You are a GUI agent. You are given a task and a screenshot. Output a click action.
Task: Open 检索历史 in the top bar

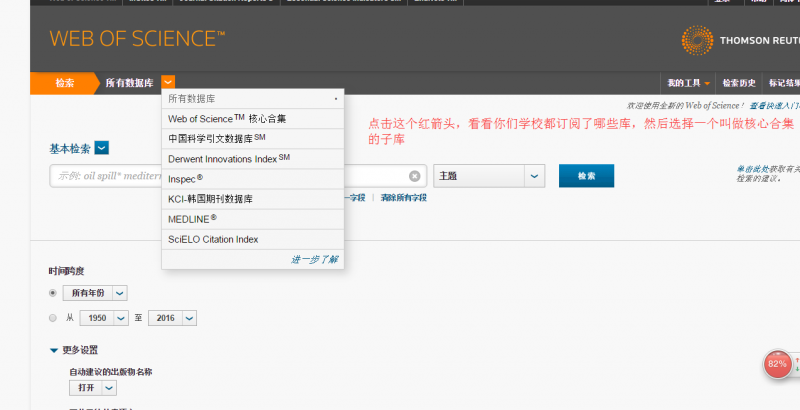click(739, 83)
